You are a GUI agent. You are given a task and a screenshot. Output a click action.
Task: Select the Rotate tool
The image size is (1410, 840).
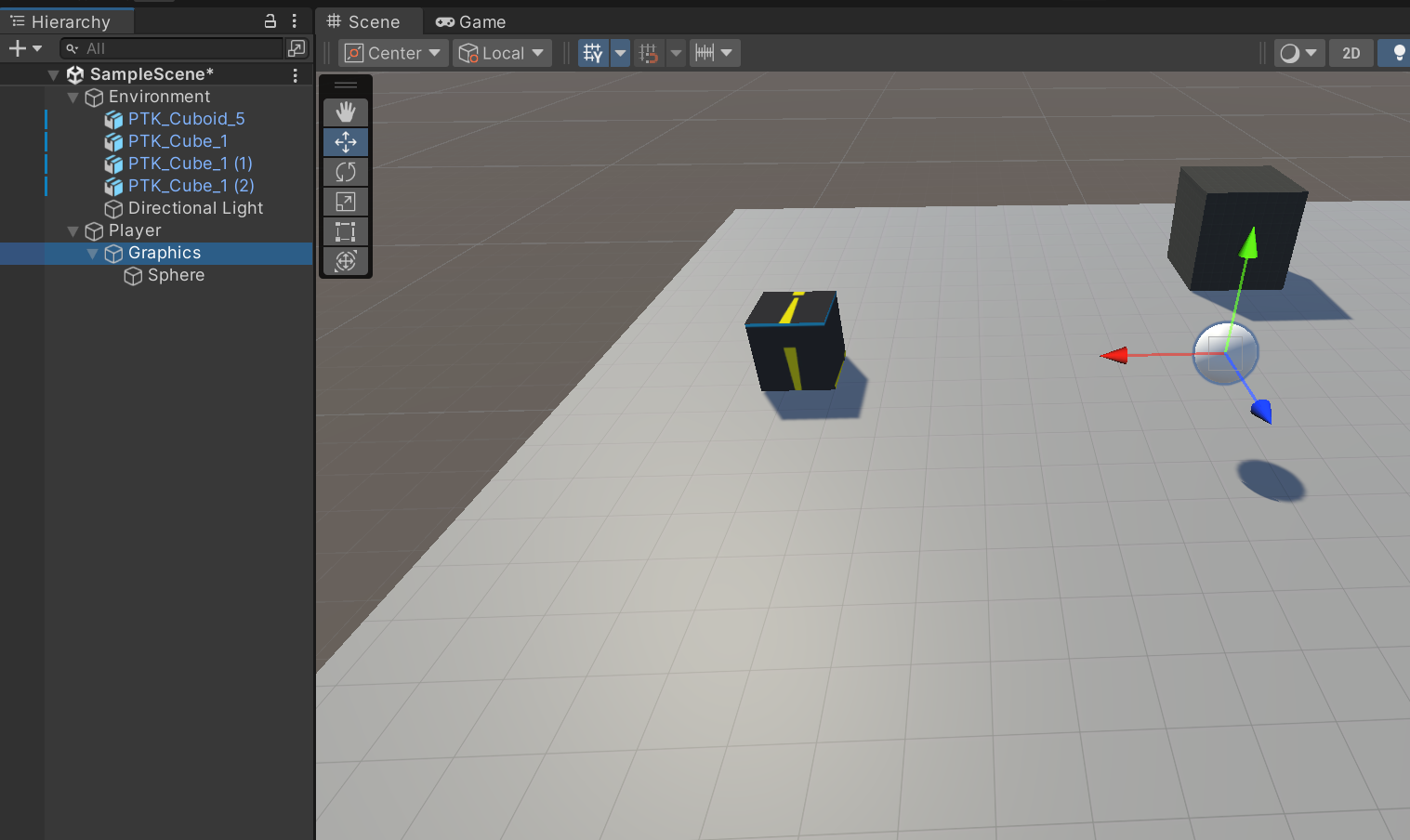(346, 172)
